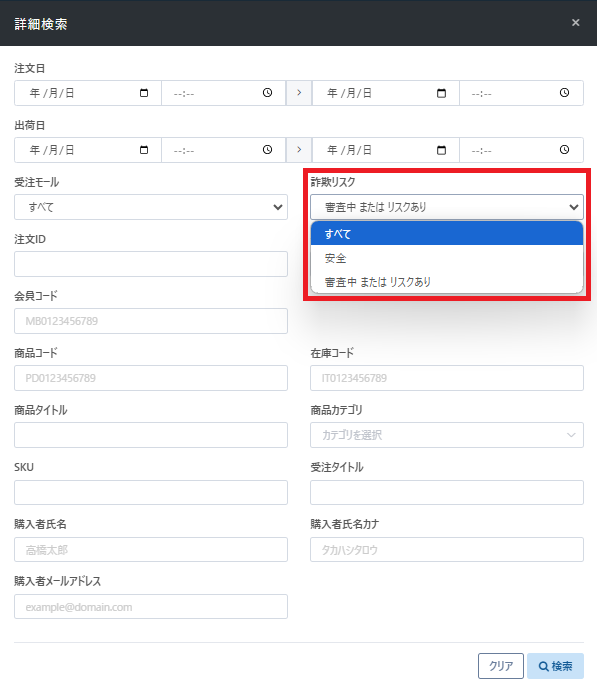The width and height of the screenshot is (597, 694).
Task: Open calendar picker for 出荷日 end date
Action: [441, 150]
